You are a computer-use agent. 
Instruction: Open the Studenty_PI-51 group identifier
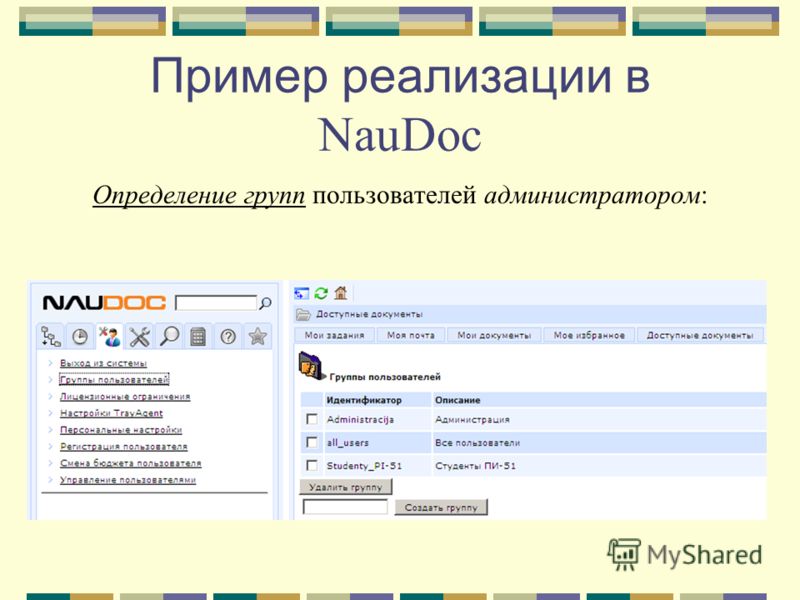pyautogui.click(x=364, y=466)
